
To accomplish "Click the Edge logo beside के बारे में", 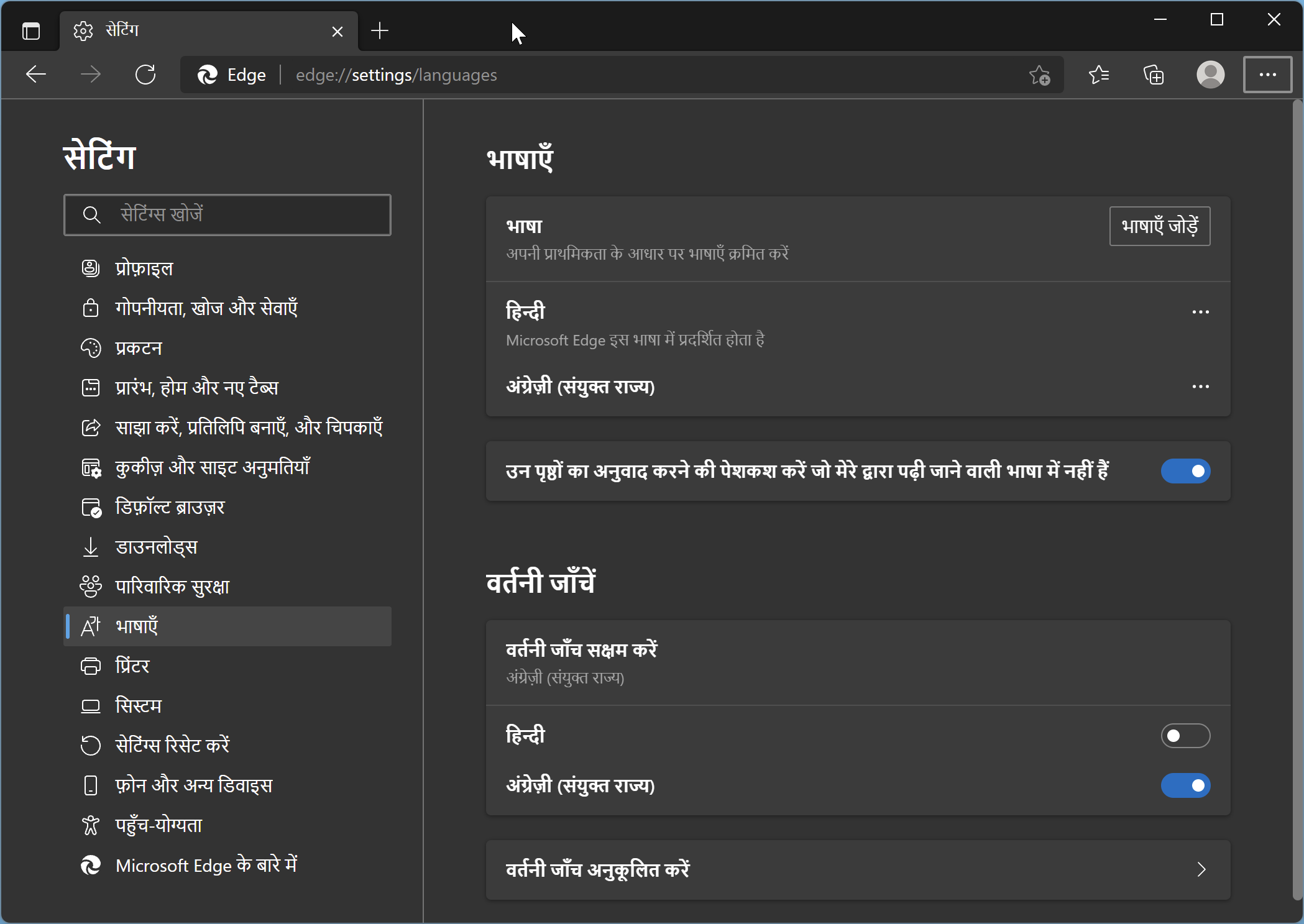I will (91, 865).
